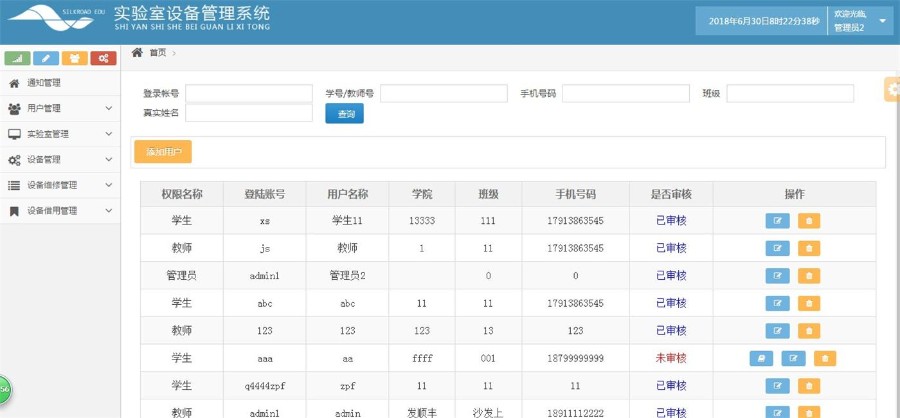This screenshot has width=900, height=418.
Task: Expand chevron beside 实验室管理
Action: 108,134
